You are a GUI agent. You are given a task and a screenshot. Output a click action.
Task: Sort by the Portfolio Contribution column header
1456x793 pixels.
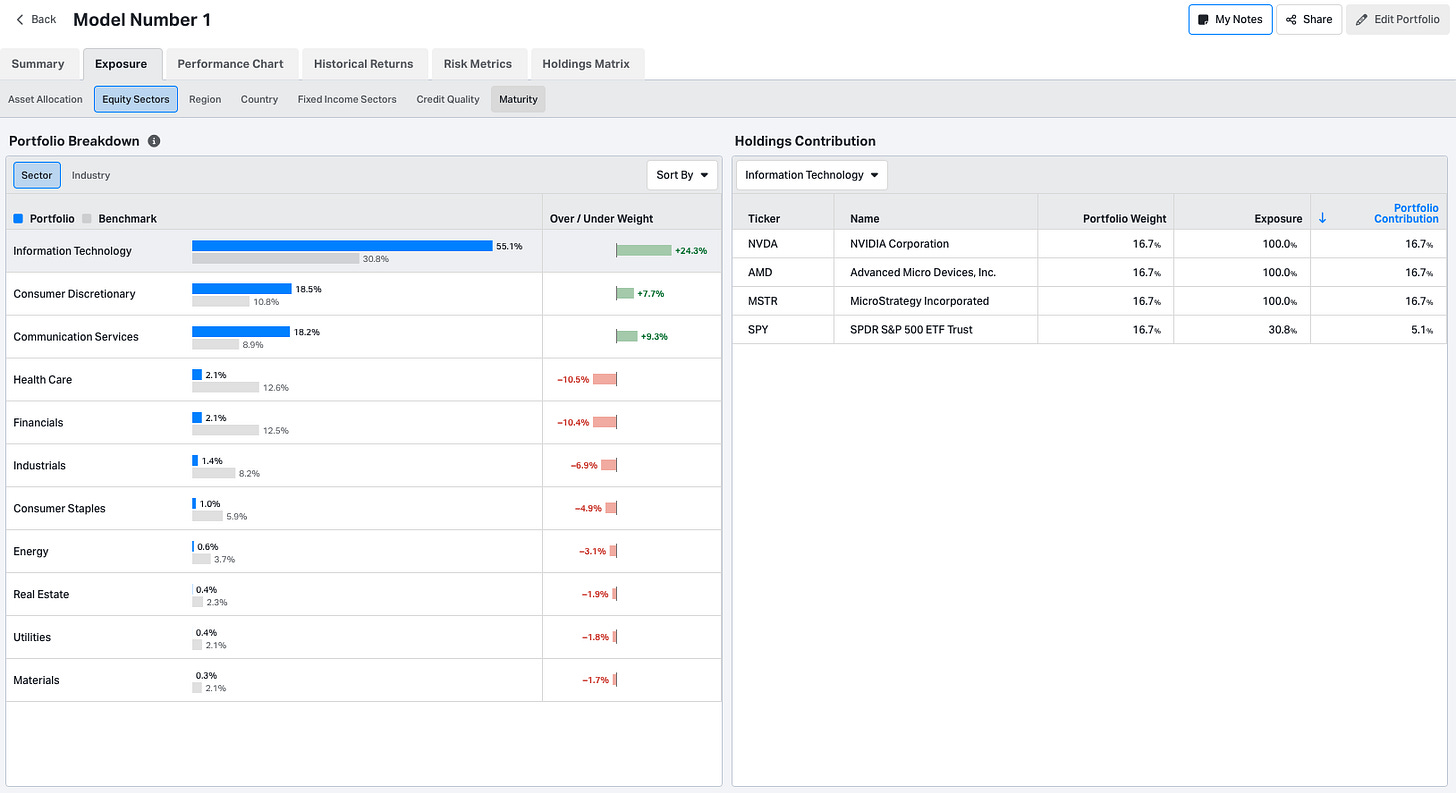[x=1406, y=213]
